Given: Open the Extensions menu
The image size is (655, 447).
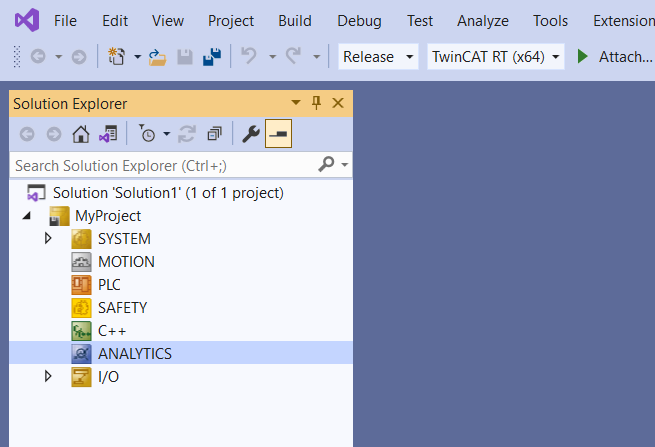Looking at the screenshot, I should tap(624, 20).
